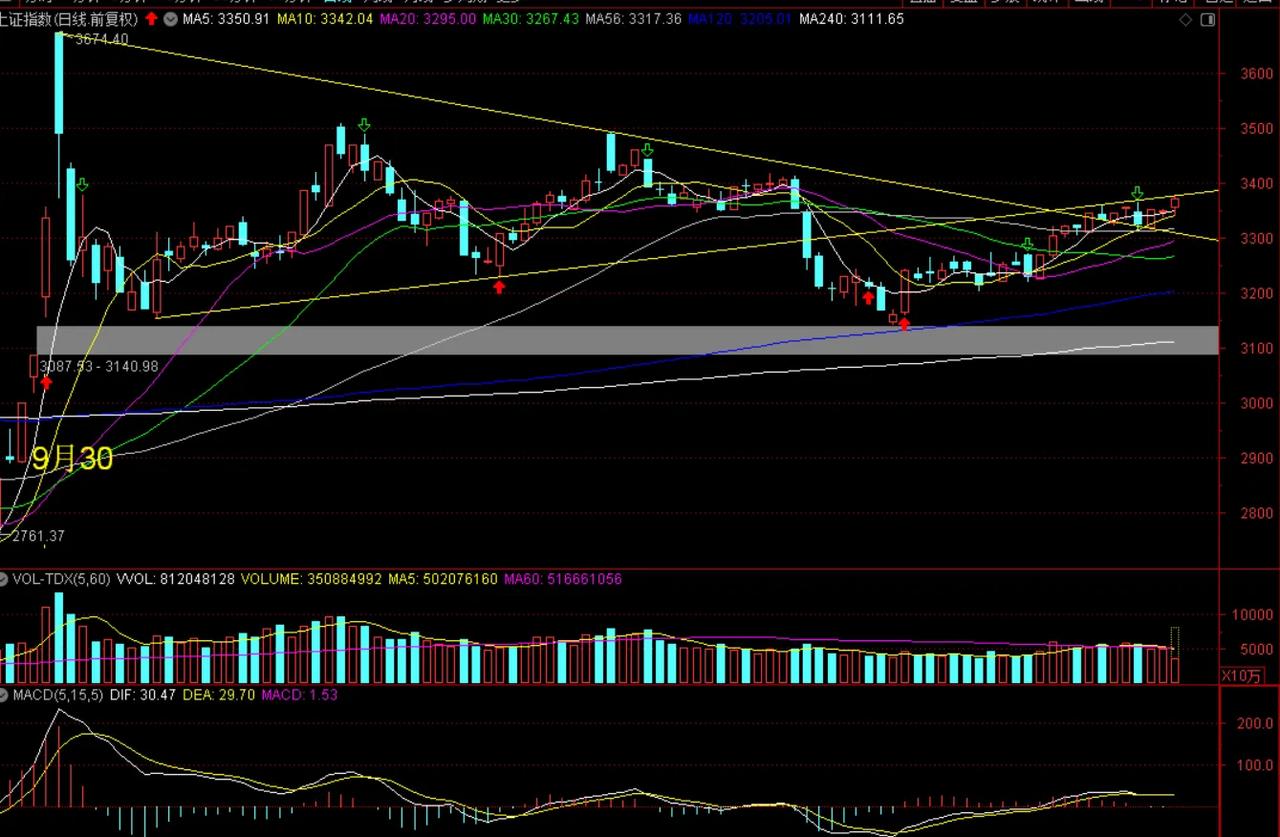Click the MA60: 516661056 value

click(x=563, y=579)
